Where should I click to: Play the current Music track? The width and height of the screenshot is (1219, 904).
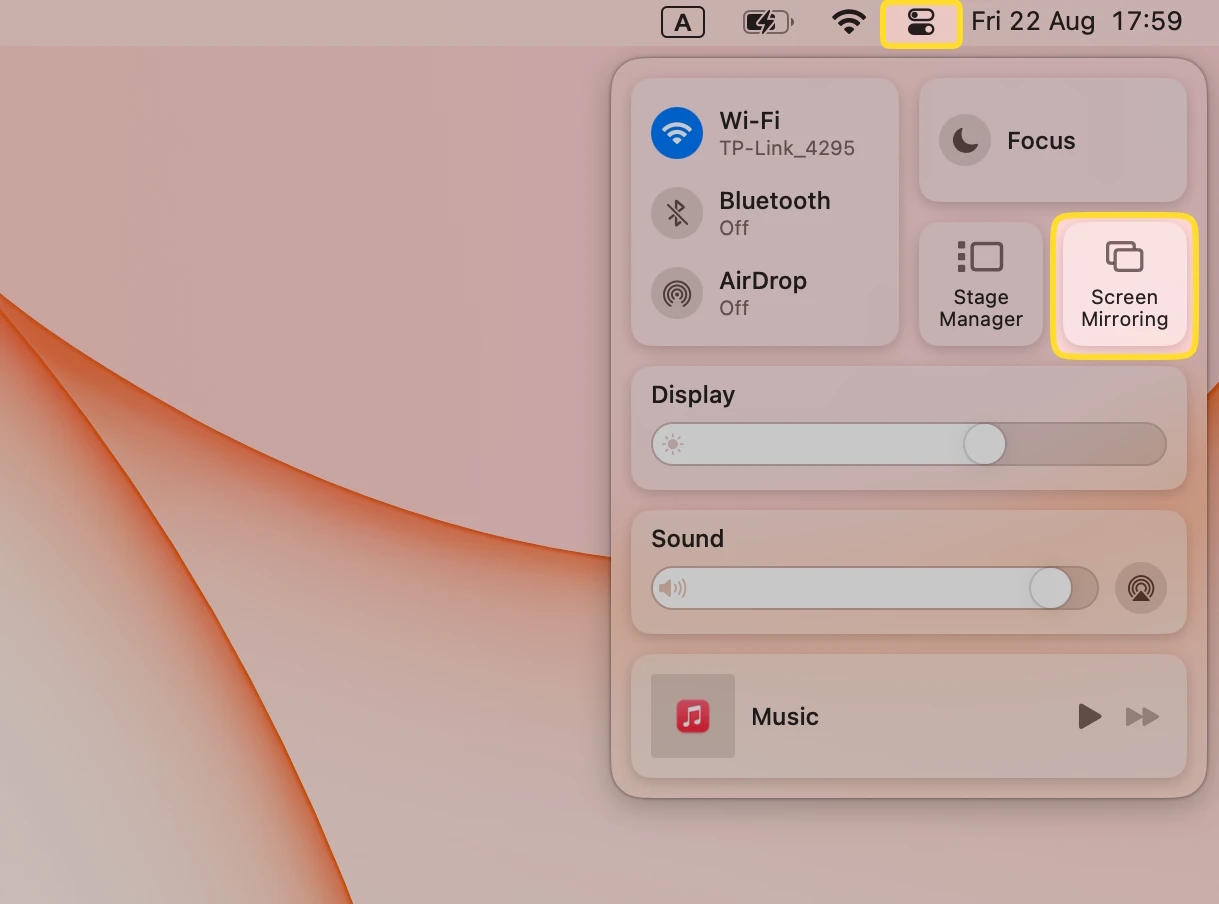(x=1089, y=716)
